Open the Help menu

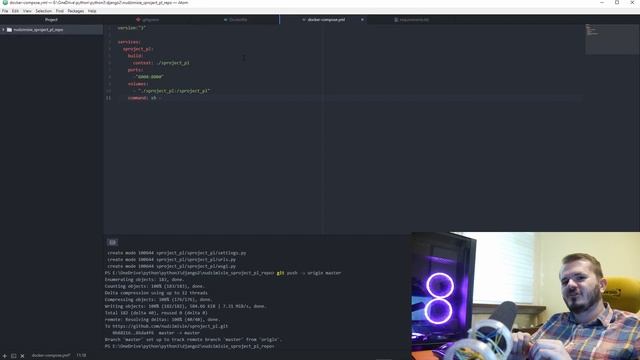[x=92, y=11]
